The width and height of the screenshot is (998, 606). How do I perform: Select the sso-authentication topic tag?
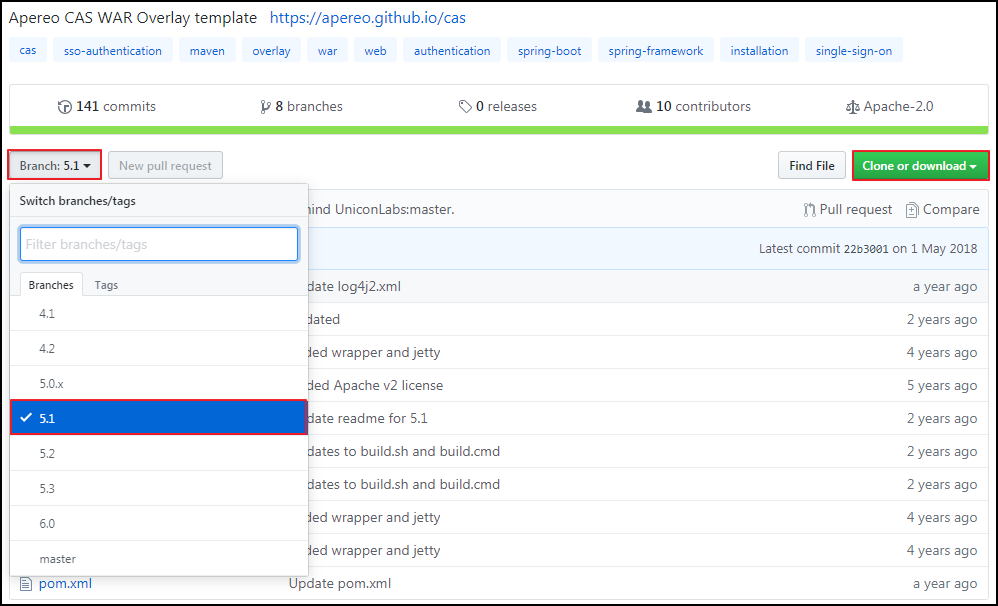tap(113, 50)
